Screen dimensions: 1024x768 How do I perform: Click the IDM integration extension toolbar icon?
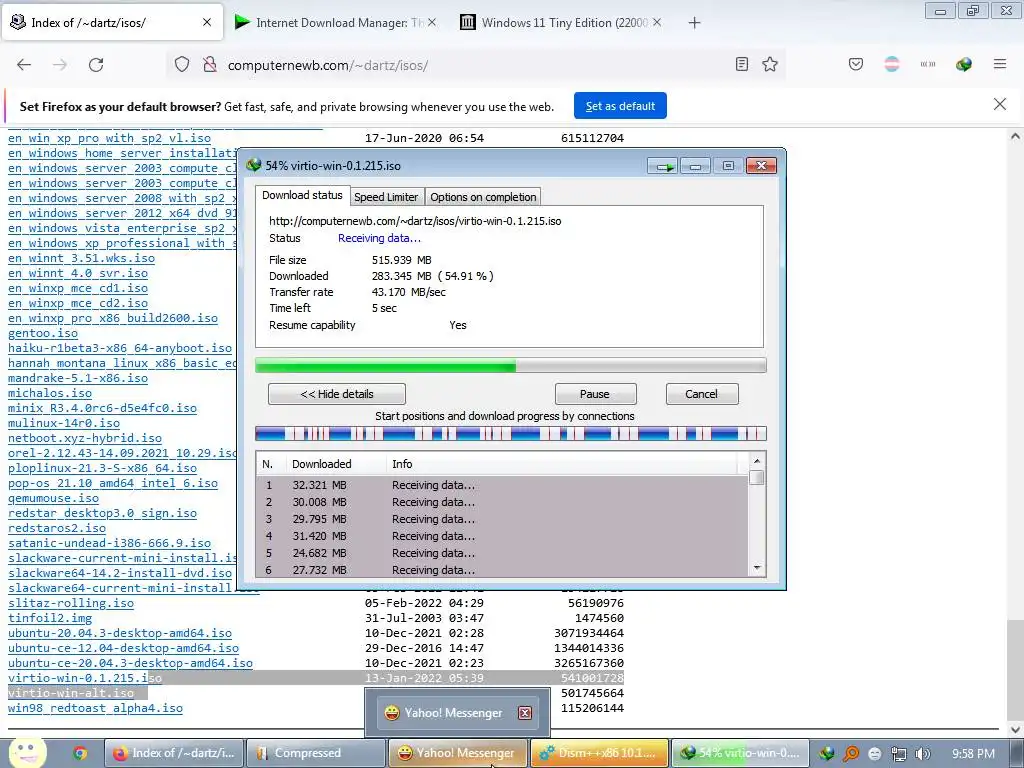963,64
